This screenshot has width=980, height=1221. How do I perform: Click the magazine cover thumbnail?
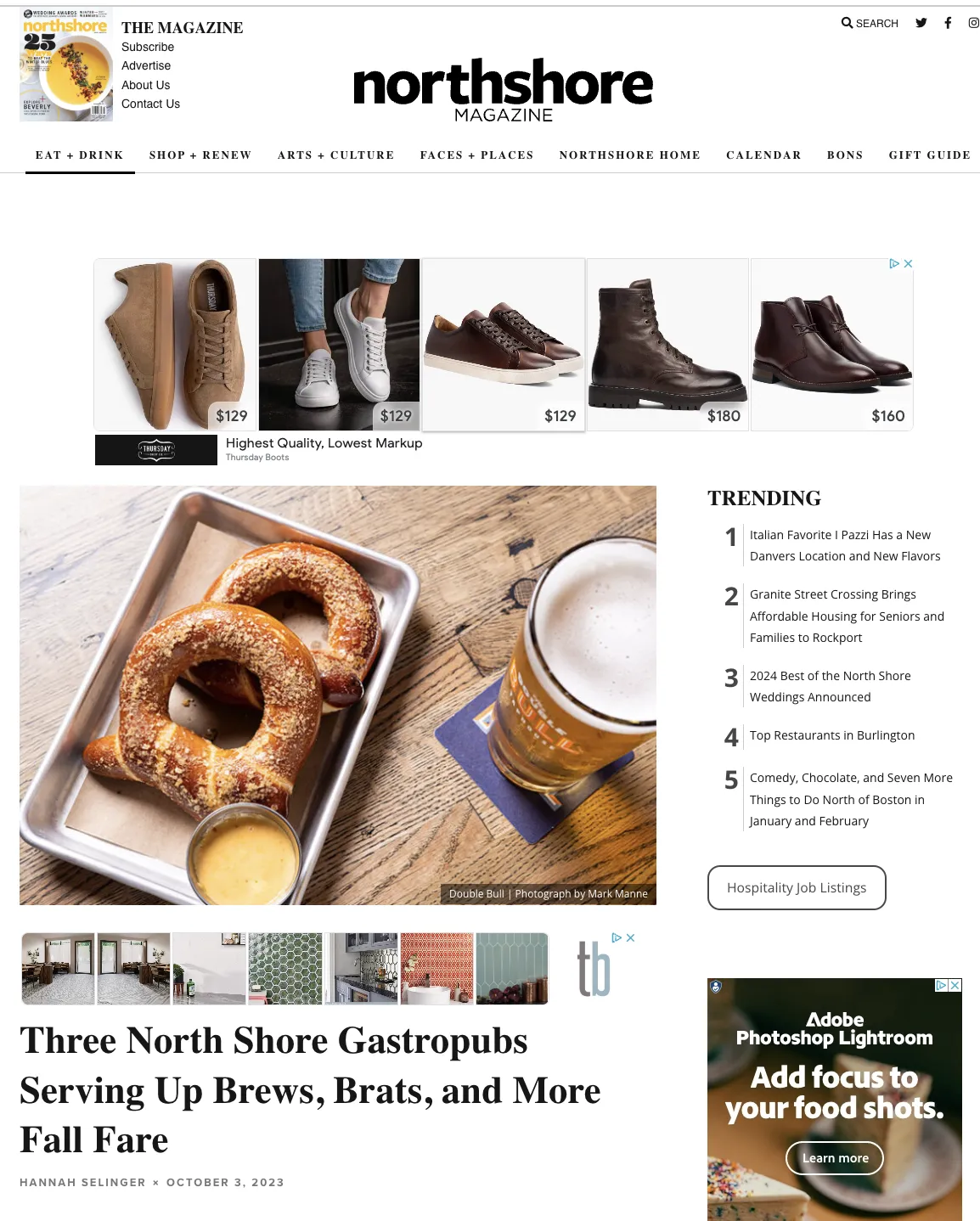pyautogui.click(x=66, y=65)
